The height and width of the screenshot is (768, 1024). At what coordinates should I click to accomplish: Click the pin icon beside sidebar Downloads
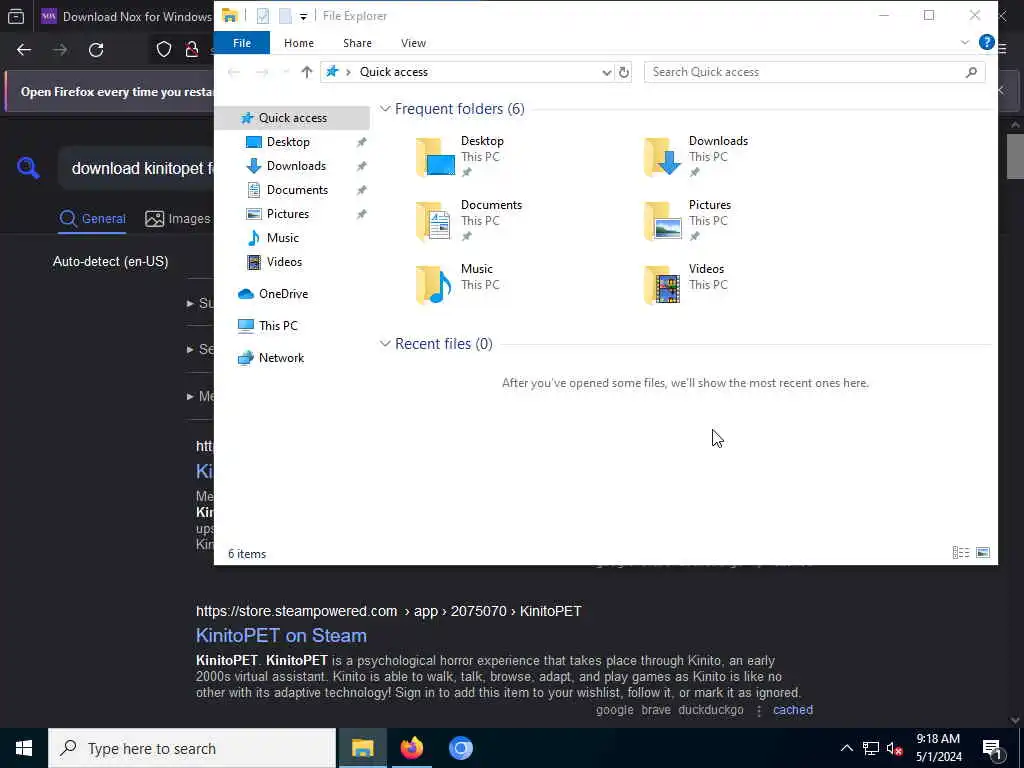click(361, 167)
